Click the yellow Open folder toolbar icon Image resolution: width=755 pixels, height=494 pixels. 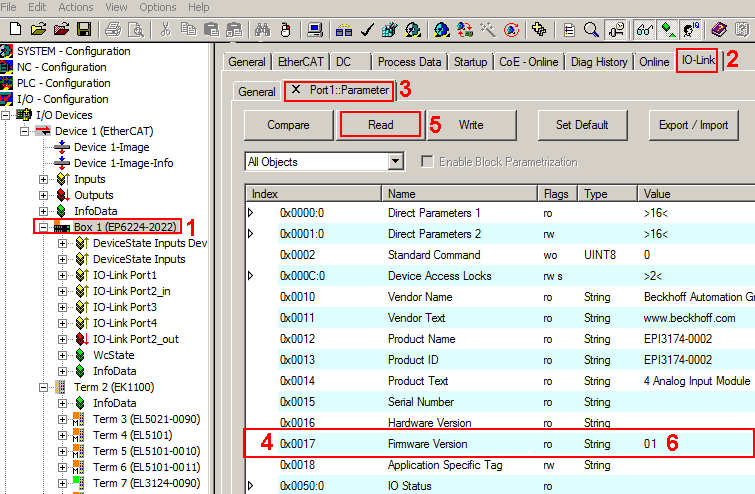click(x=38, y=29)
